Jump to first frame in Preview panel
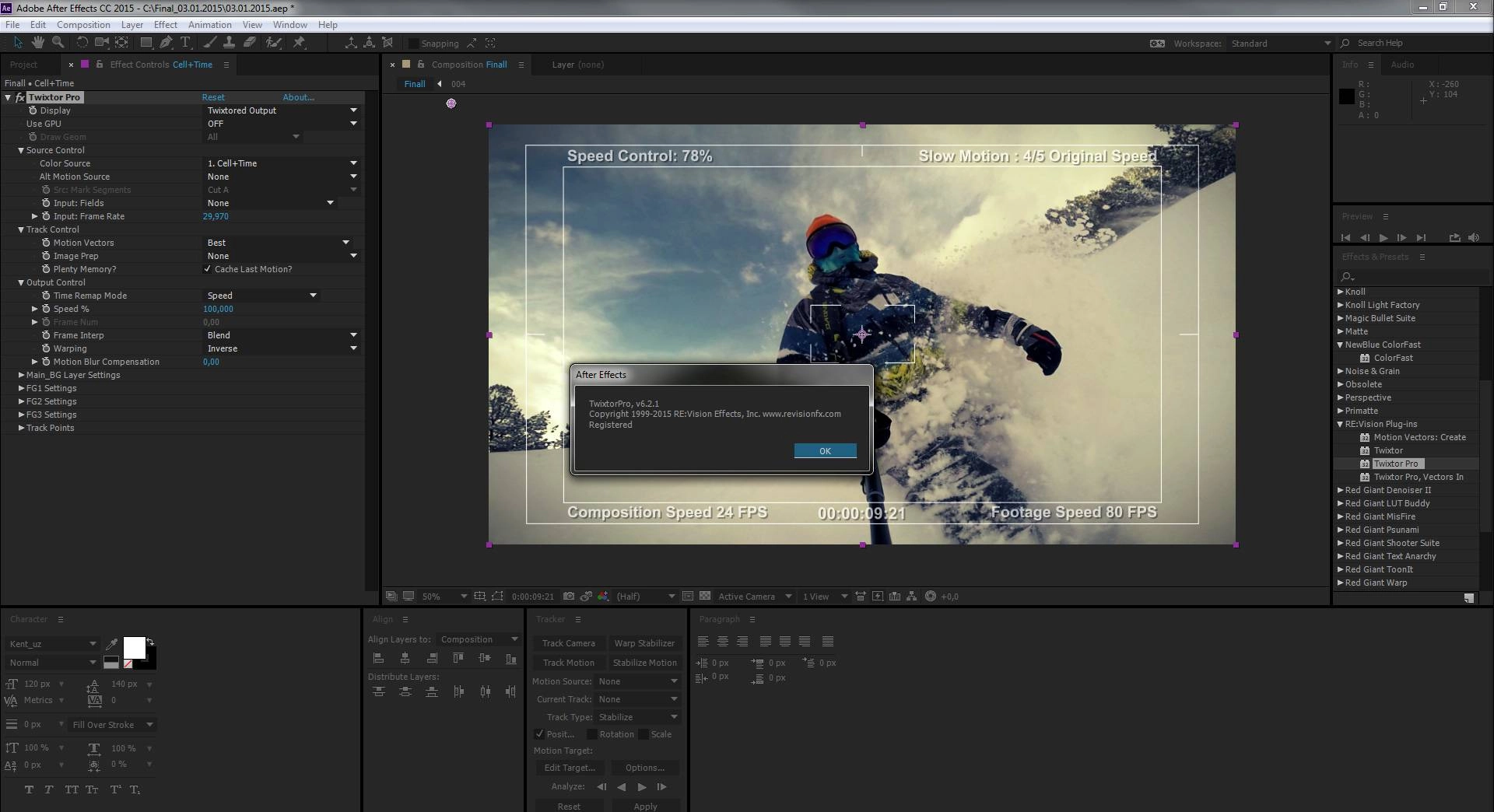 [1346, 237]
